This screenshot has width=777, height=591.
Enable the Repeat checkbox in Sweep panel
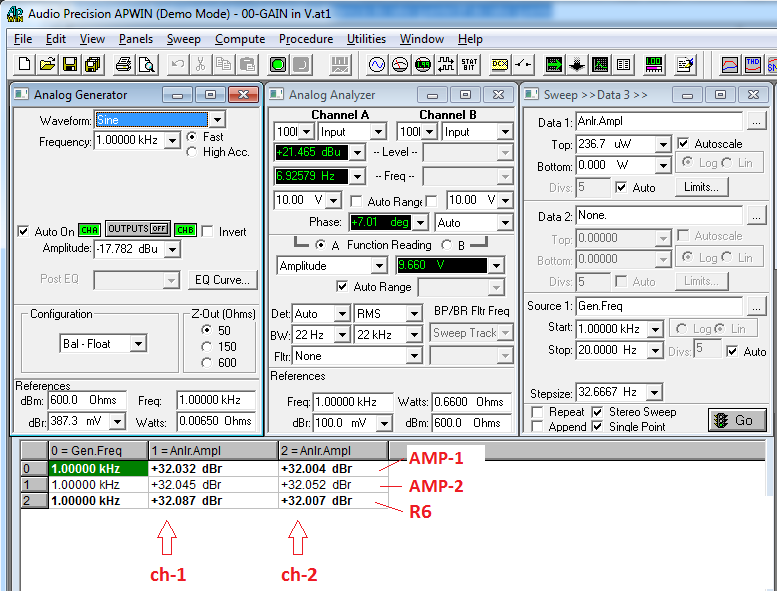coord(538,412)
